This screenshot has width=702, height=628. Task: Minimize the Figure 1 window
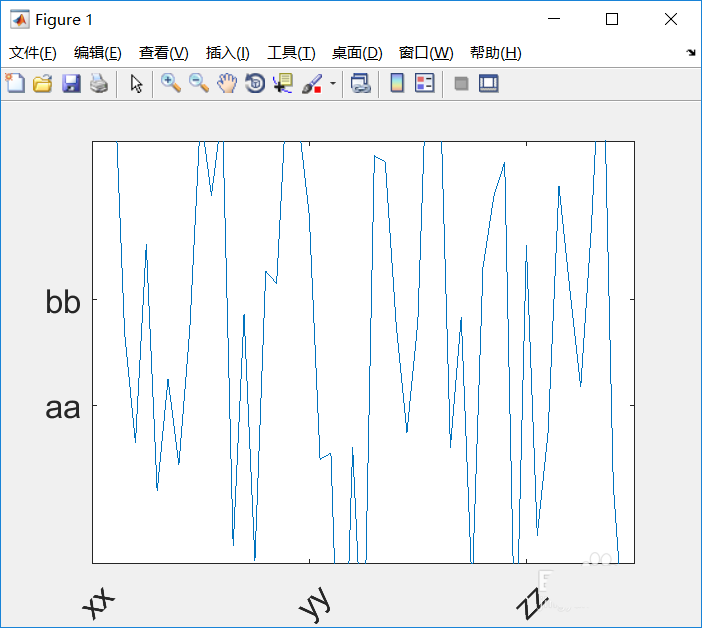coord(554,19)
